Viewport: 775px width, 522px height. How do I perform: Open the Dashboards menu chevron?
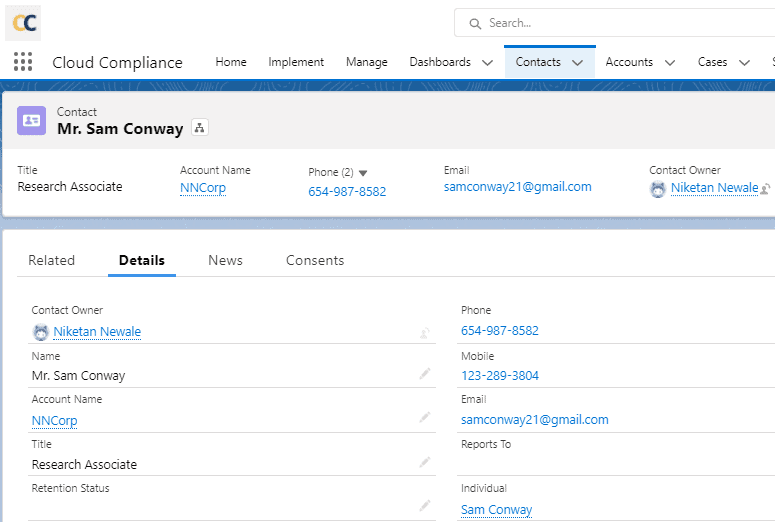tap(487, 62)
